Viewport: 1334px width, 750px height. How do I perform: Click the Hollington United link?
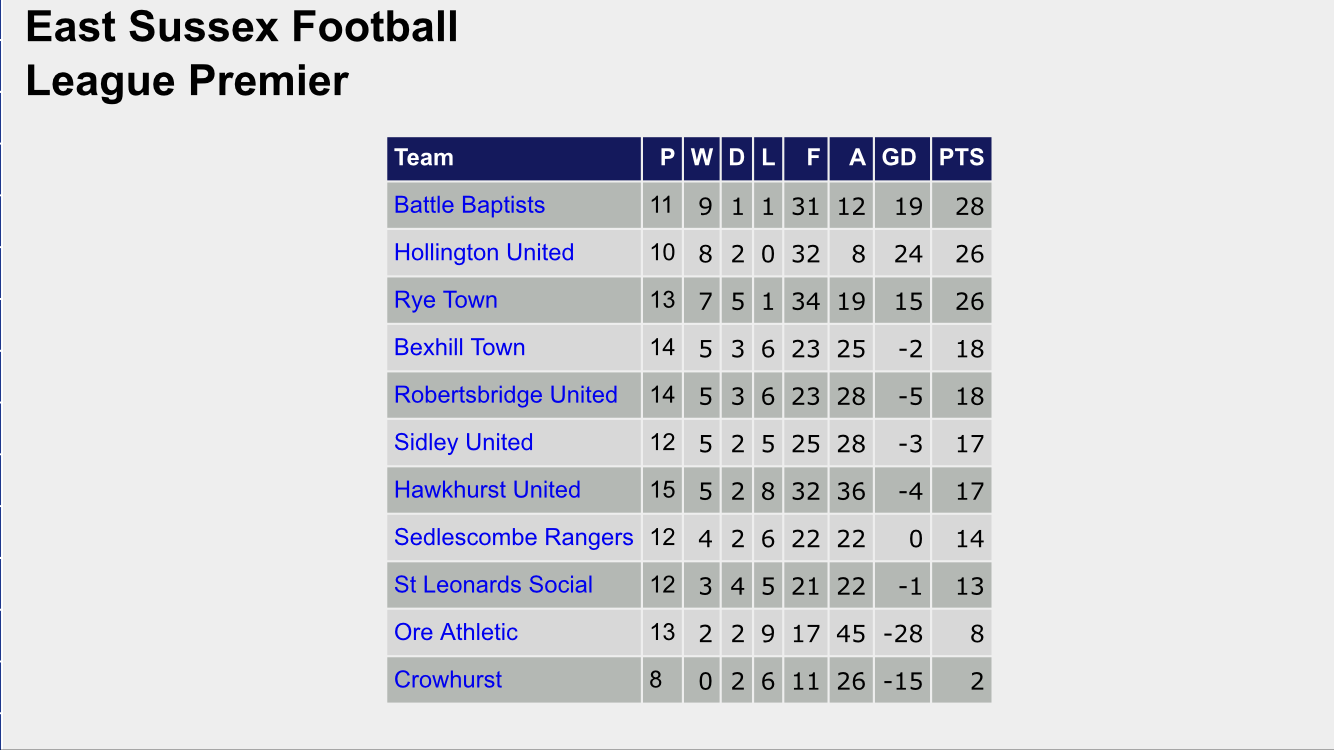click(x=484, y=252)
